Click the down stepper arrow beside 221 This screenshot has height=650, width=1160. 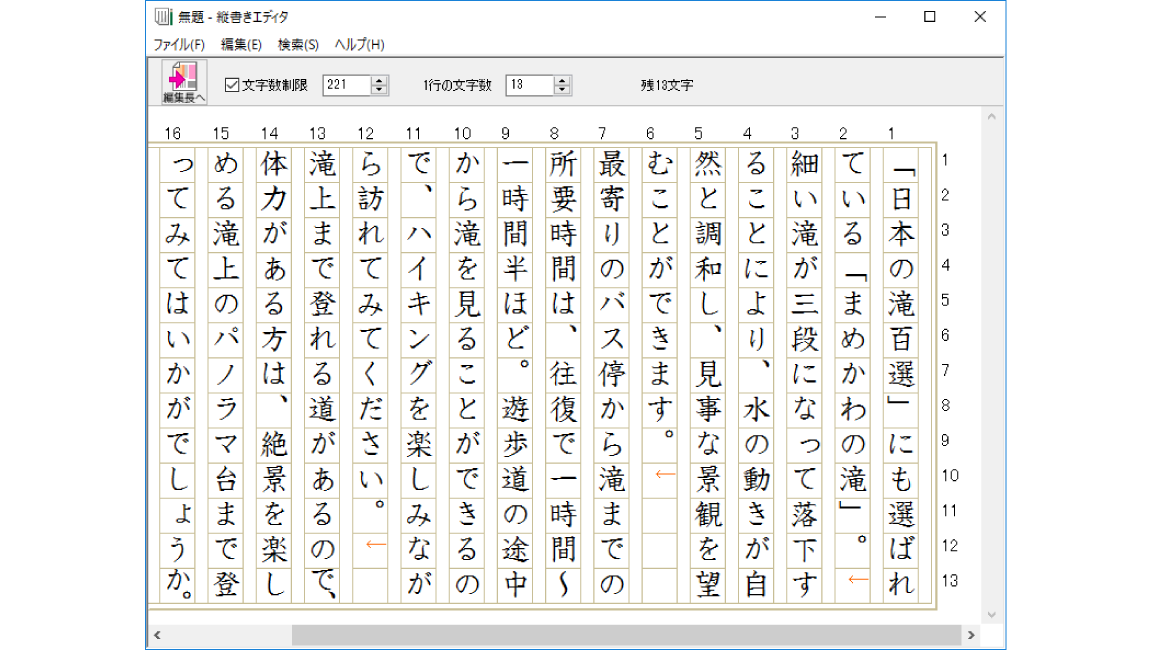pyautogui.click(x=379, y=90)
